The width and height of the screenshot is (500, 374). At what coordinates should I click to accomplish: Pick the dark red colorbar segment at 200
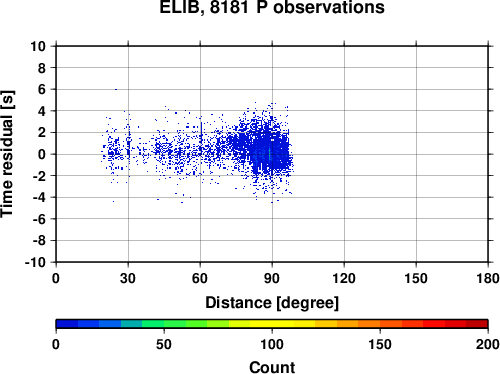click(x=477, y=324)
